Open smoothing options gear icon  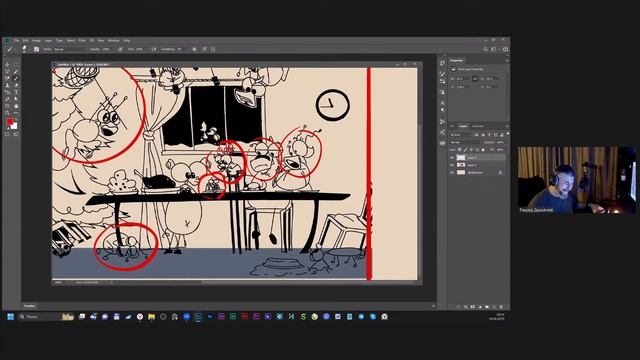coord(194,49)
